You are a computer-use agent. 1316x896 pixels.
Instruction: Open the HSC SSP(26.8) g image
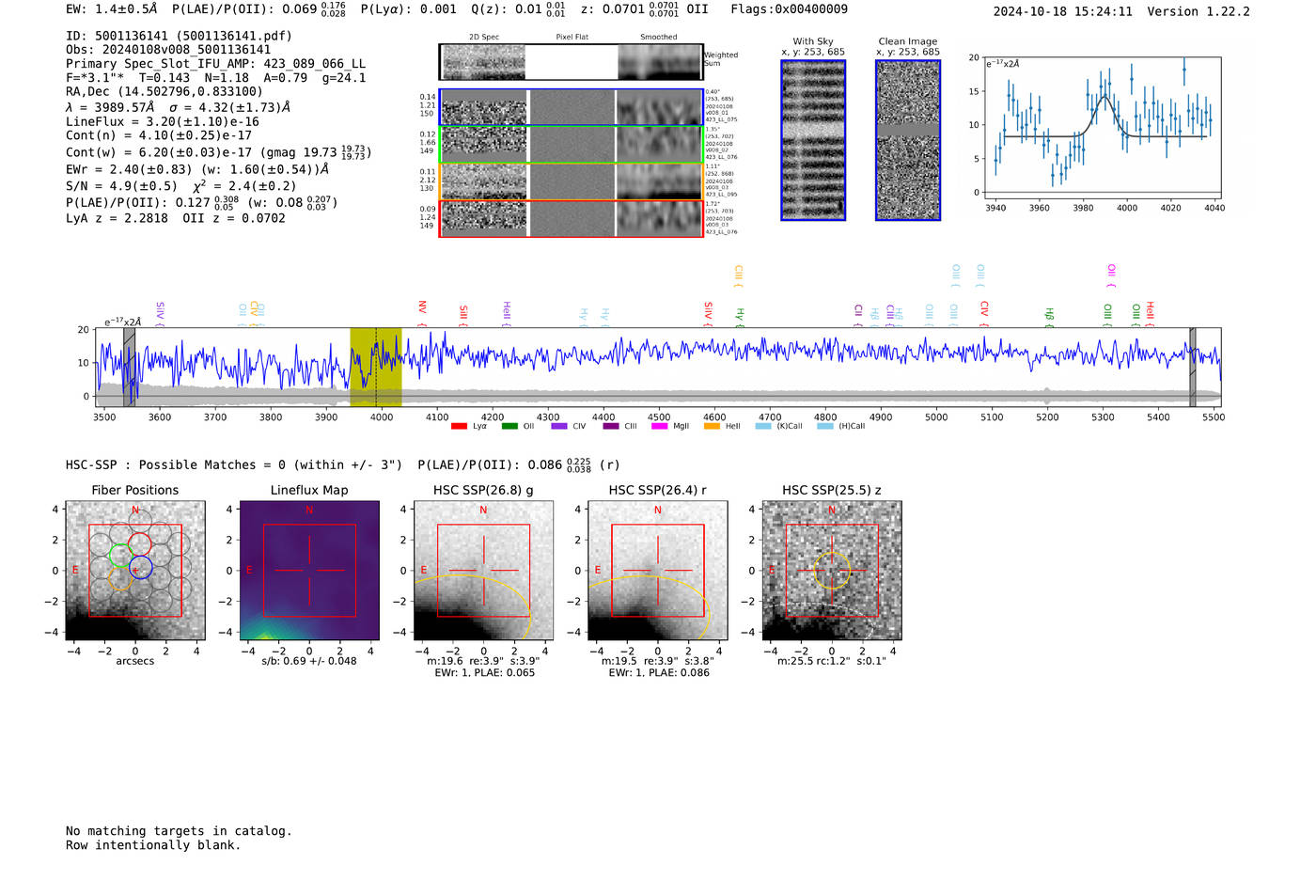pos(484,571)
